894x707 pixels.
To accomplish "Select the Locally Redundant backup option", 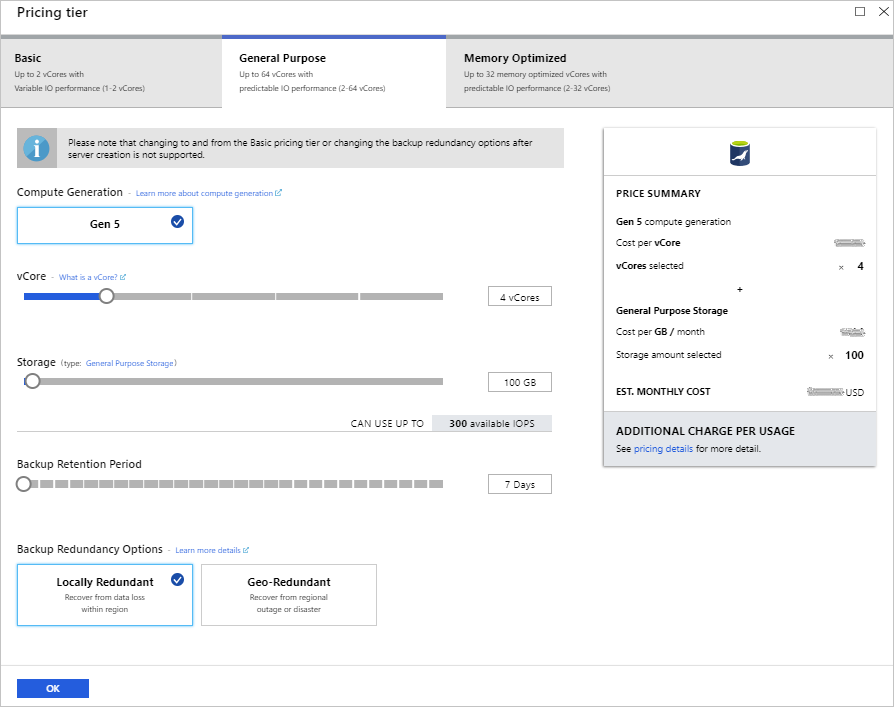I will (x=104, y=594).
